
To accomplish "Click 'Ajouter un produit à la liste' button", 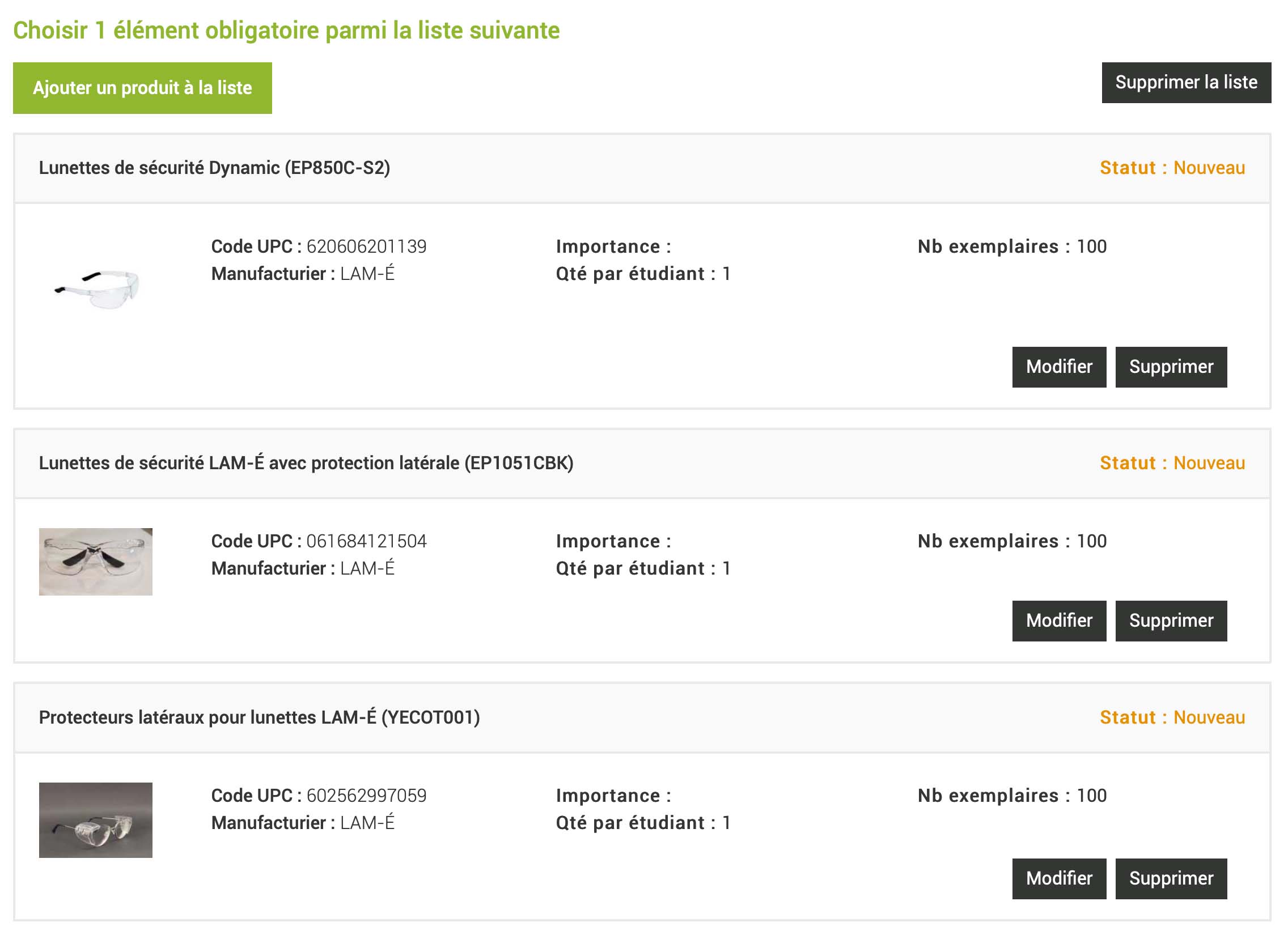I will pos(142,88).
